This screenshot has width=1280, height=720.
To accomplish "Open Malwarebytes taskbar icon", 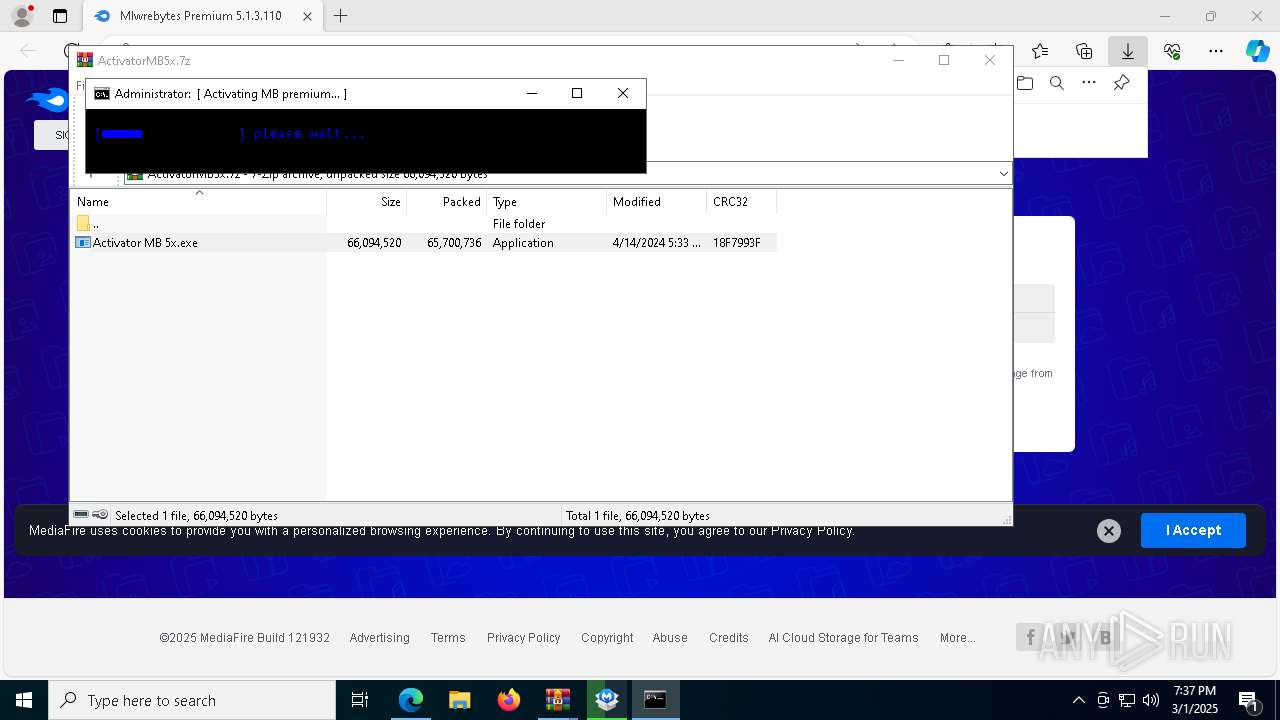I will coord(607,700).
